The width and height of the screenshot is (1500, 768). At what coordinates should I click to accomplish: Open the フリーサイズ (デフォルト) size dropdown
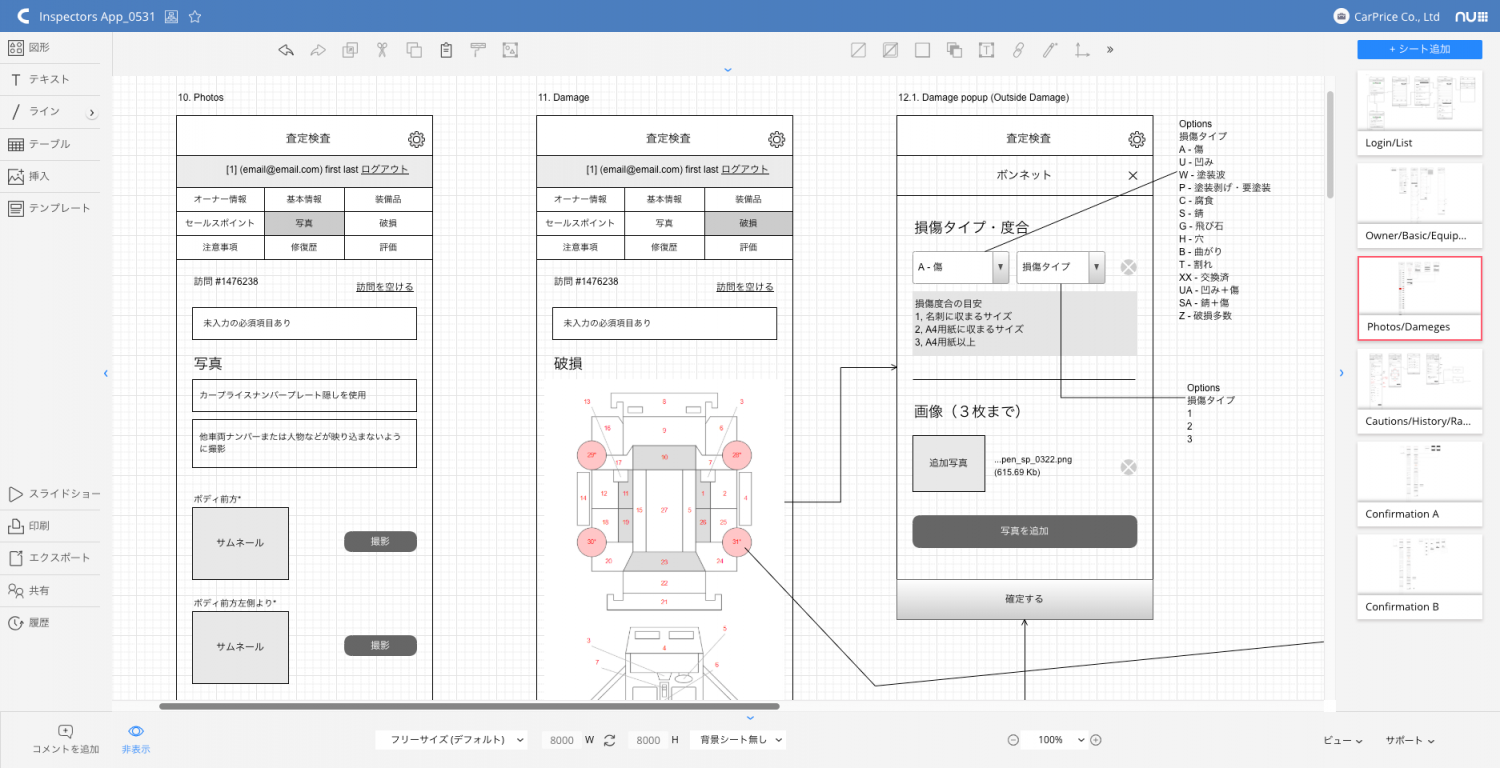(451, 740)
